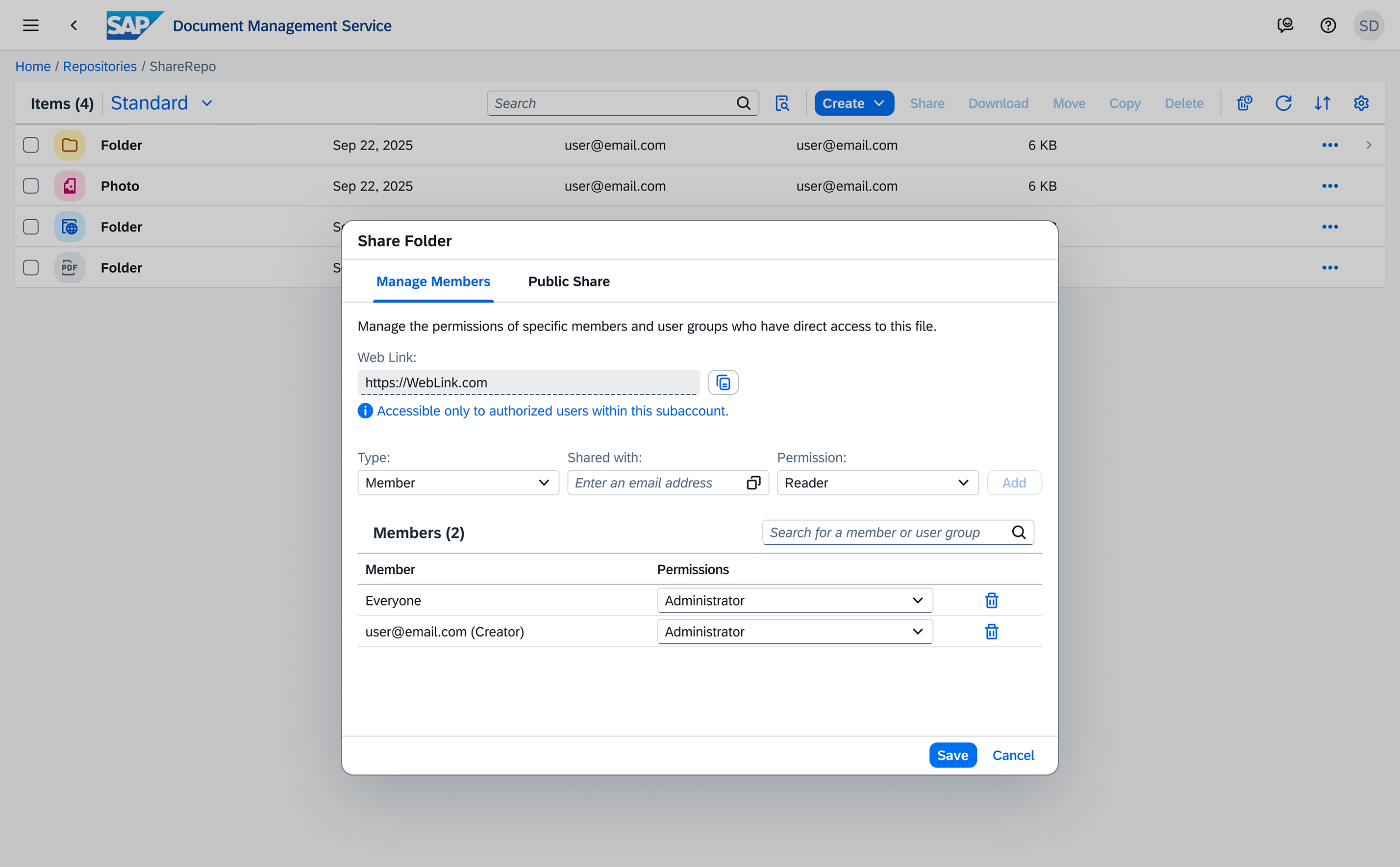Copy the web link to clipboard
The height and width of the screenshot is (867, 1400).
(x=723, y=382)
